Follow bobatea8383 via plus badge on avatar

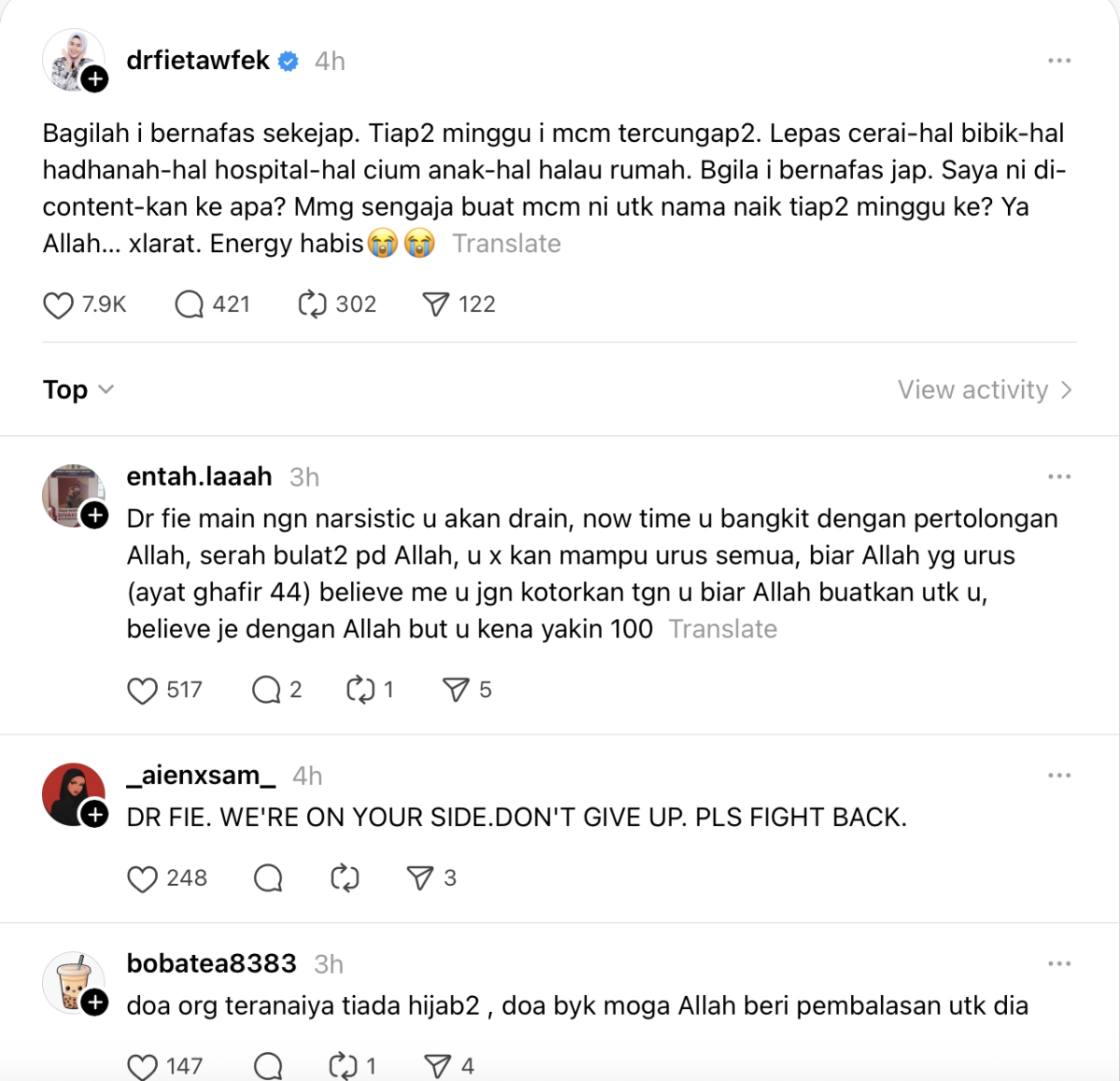pyautogui.click(x=94, y=1003)
